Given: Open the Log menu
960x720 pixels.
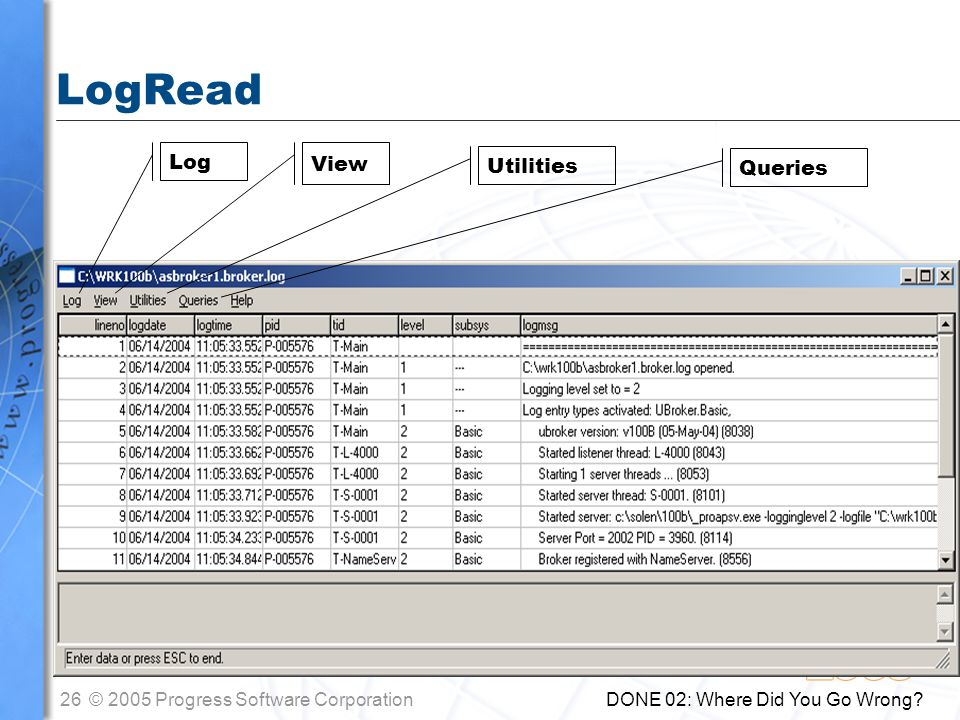Looking at the screenshot, I should [72, 301].
